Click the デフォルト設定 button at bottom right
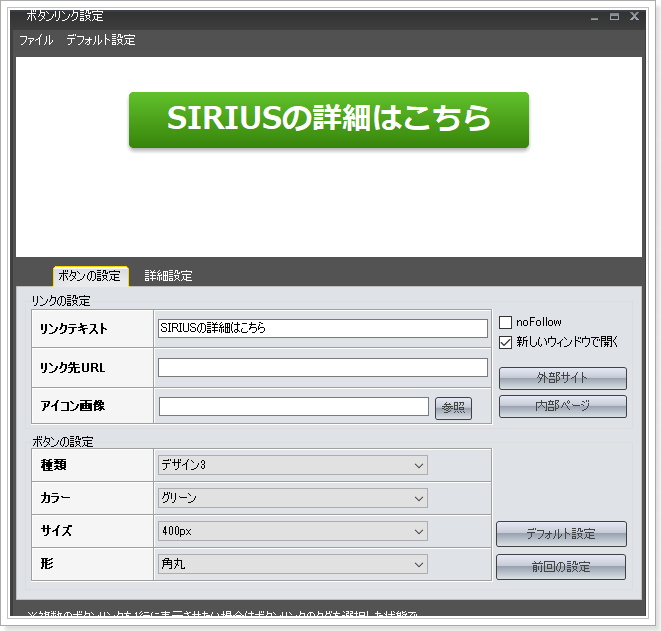This screenshot has width=661, height=631. pos(561,534)
